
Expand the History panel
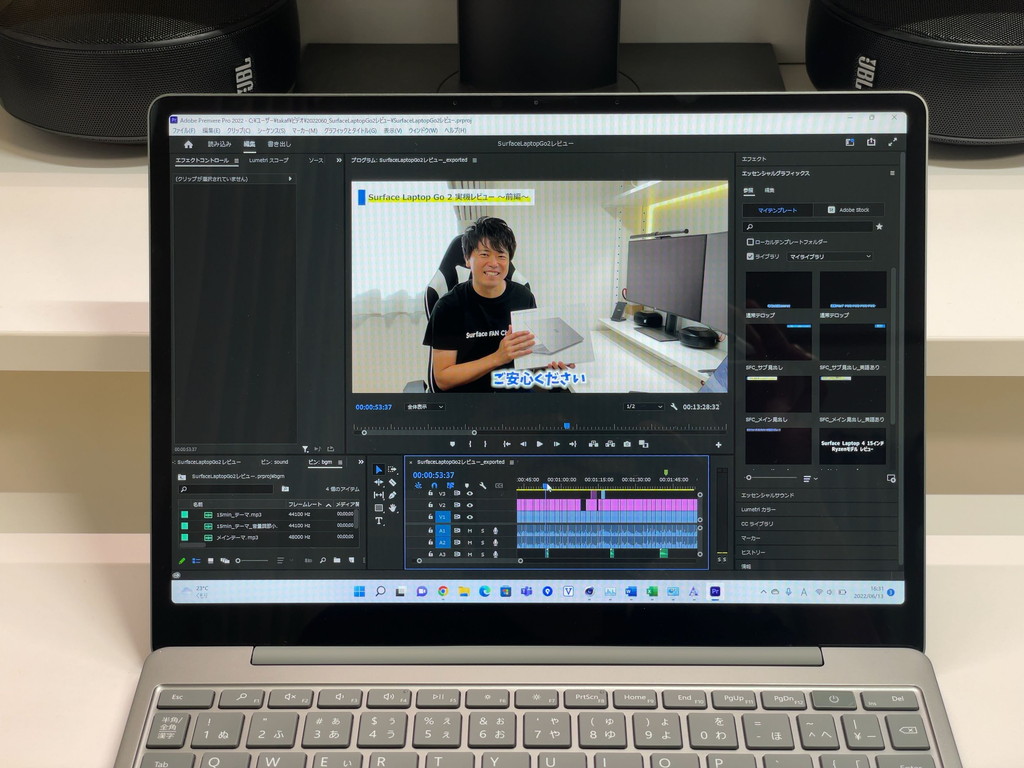tap(753, 552)
